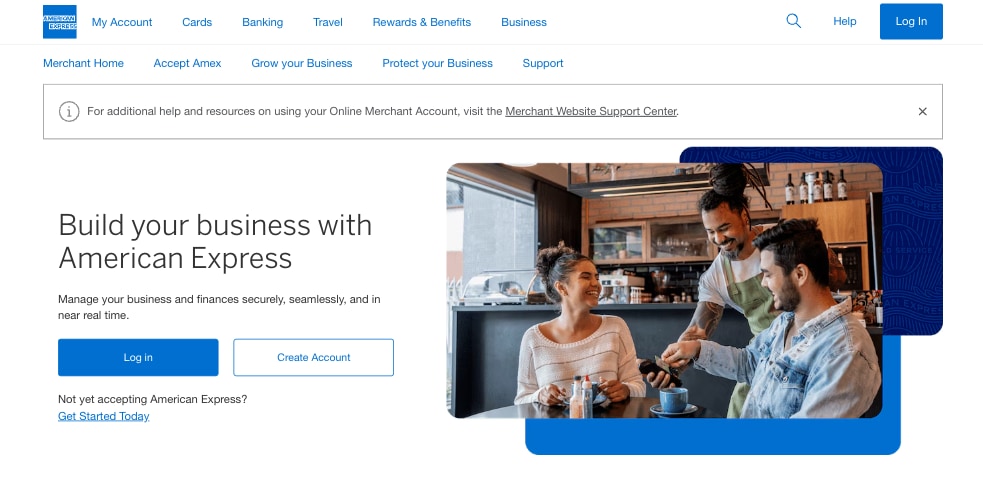
Task: Open the Rewards & Benefits menu
Action: coord(421,22)
